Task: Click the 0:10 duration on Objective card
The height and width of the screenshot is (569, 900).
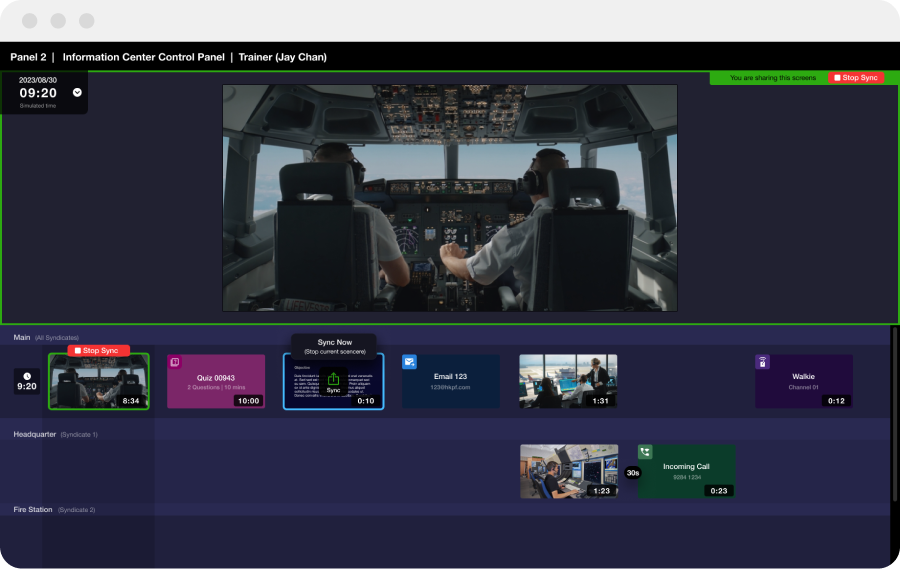Action: tap(366, 401)
